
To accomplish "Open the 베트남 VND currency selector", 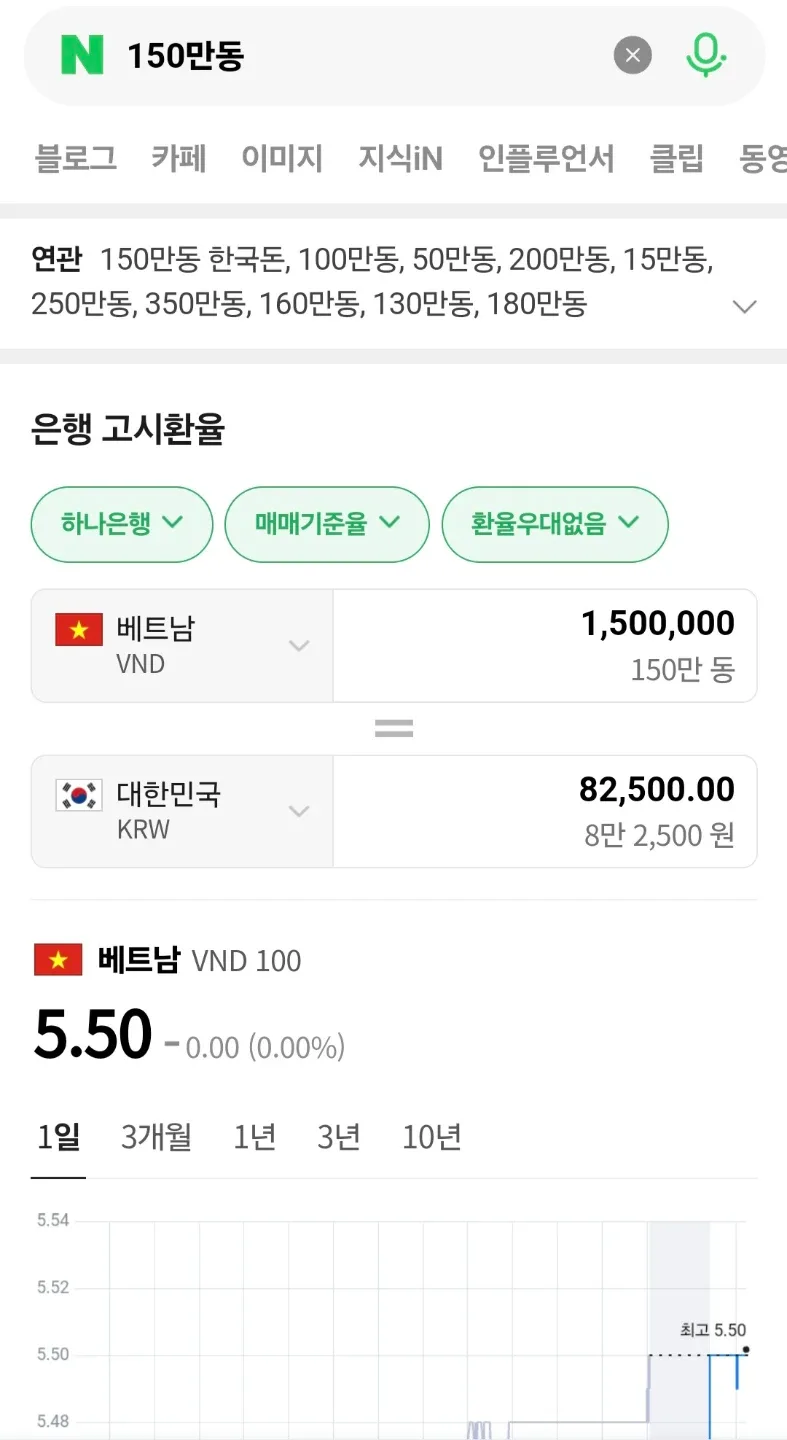I will tap(182, 645).
